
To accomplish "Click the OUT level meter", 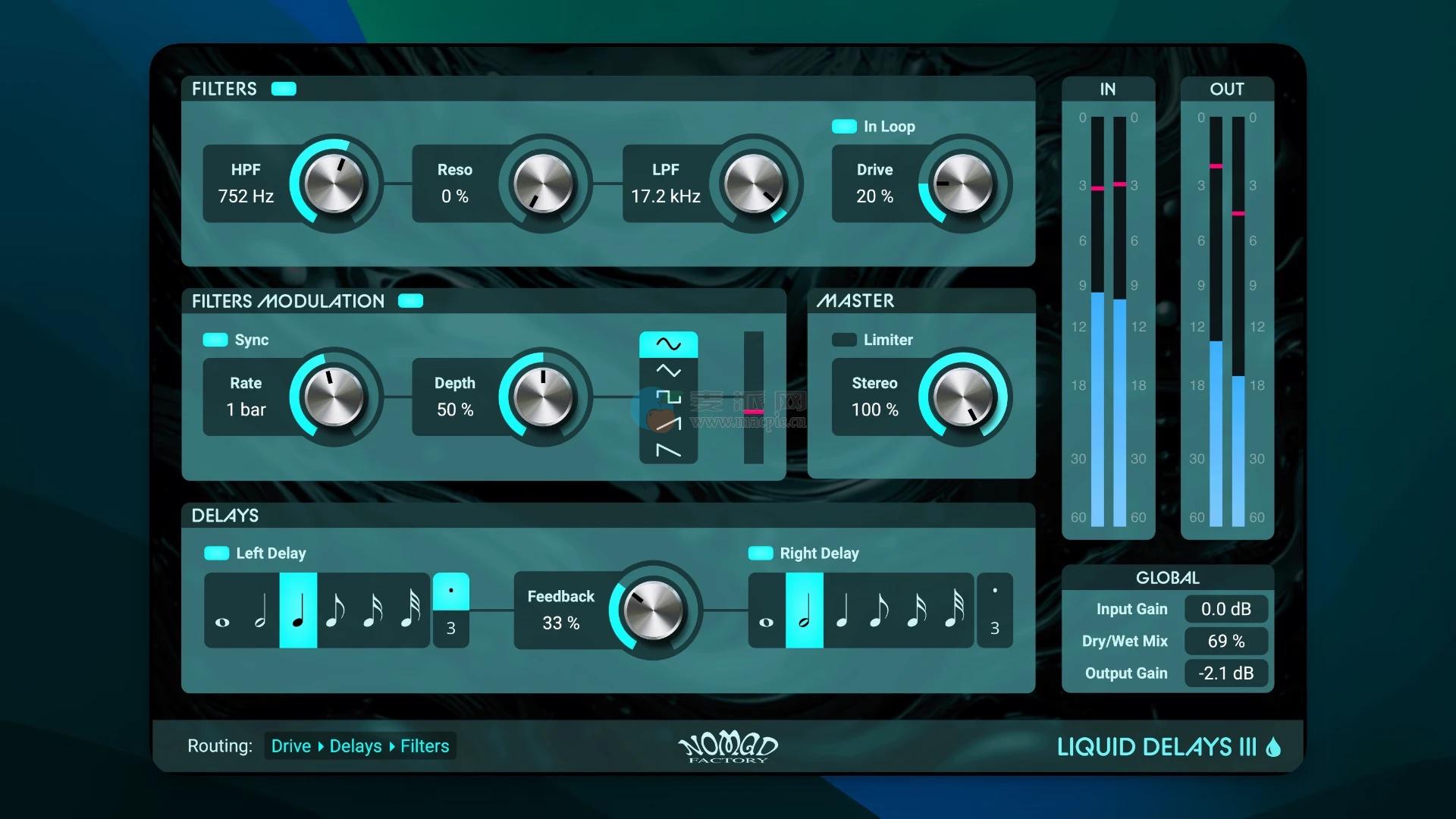I will 1227,321.
